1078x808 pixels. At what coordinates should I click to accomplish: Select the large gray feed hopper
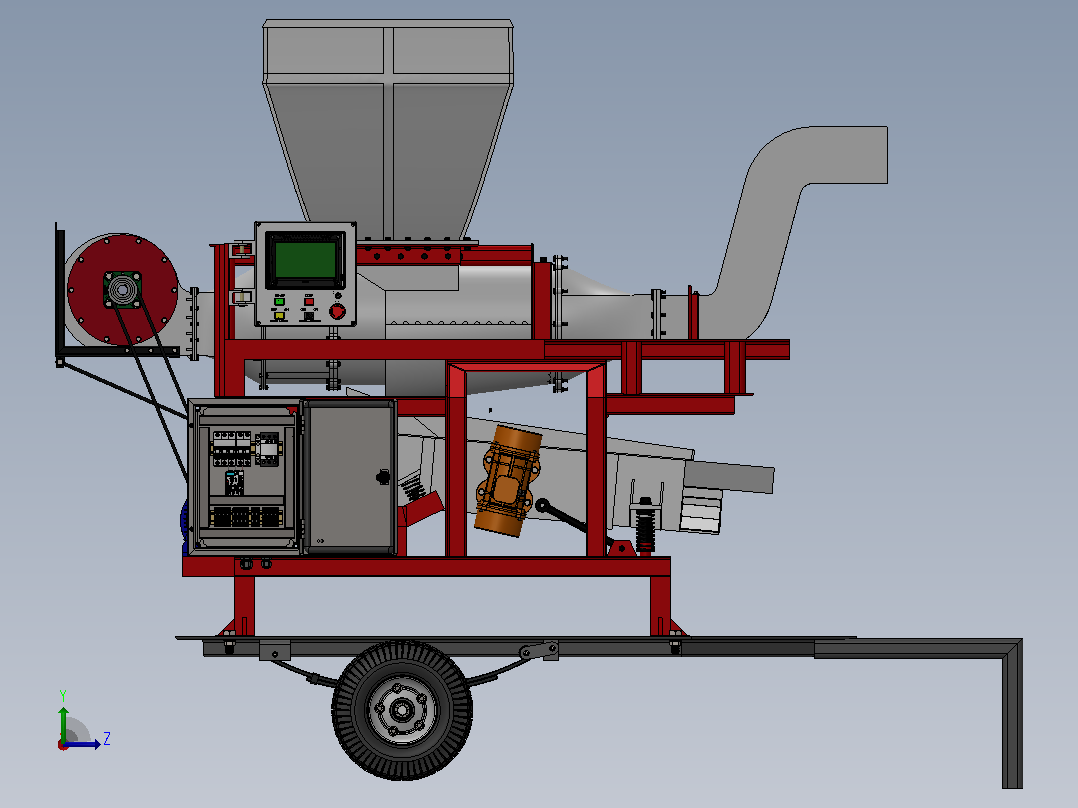[388, 129]
